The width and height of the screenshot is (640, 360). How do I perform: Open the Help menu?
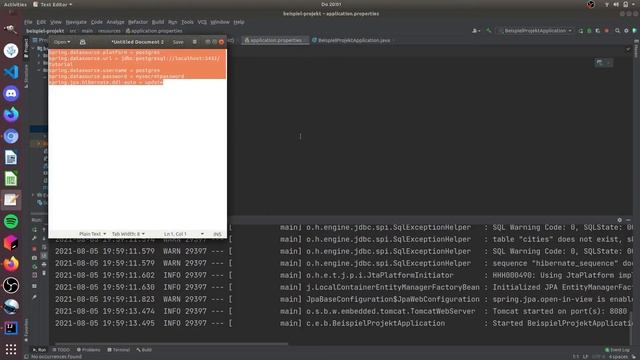pos(239,22)
